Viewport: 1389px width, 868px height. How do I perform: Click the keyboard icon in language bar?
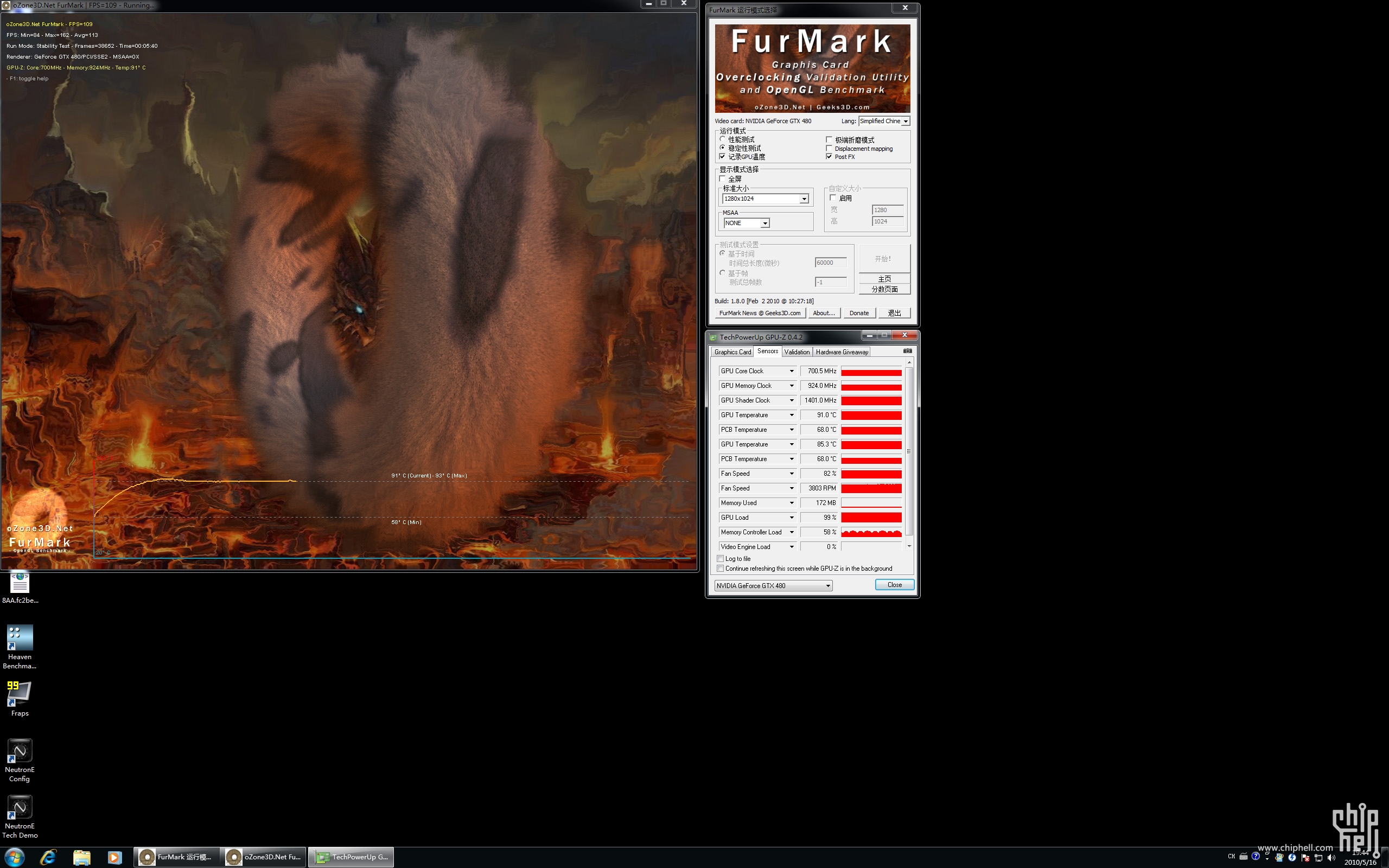tap(1243, 857)
